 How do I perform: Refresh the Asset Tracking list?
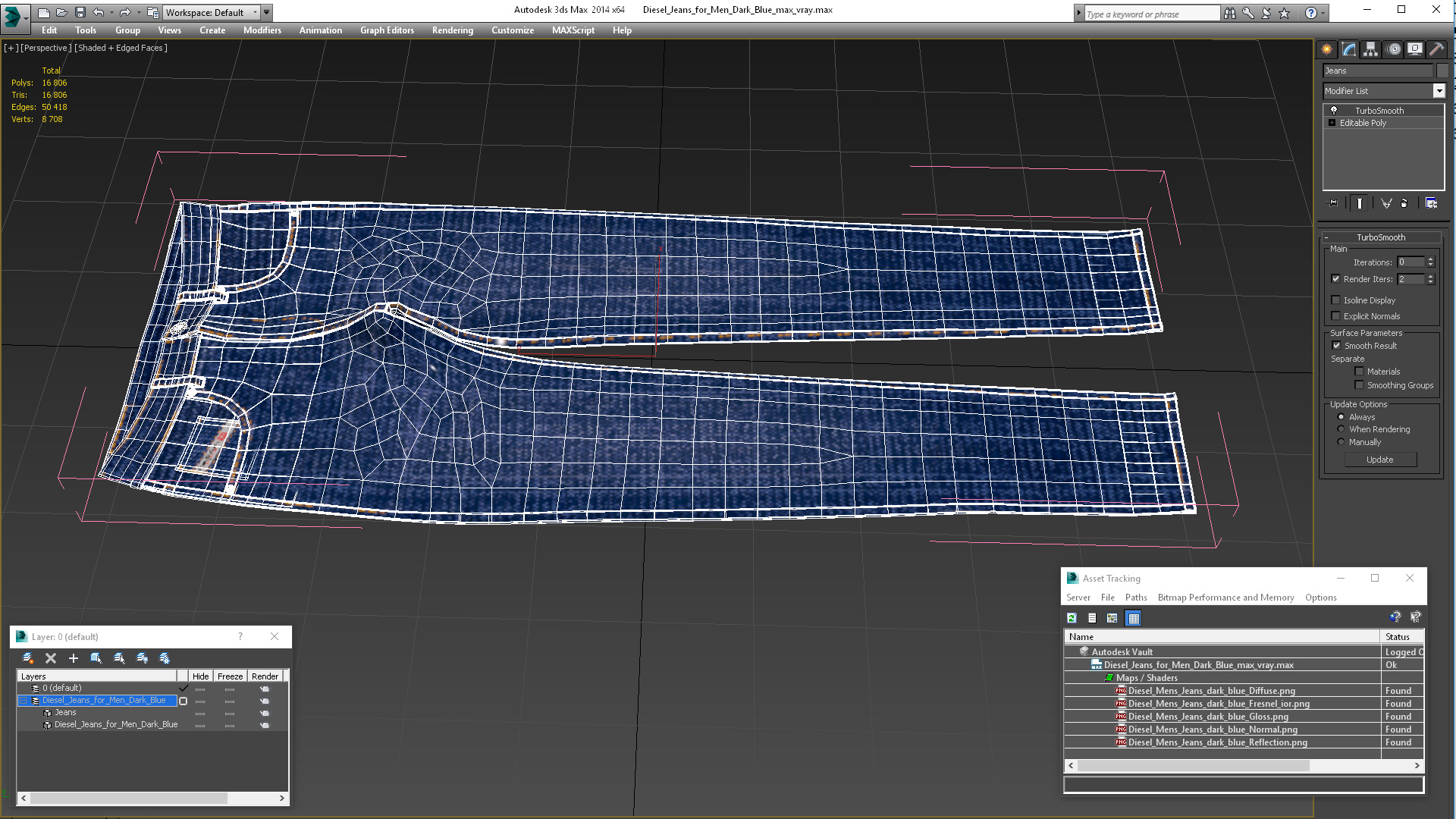point(1072,618)
